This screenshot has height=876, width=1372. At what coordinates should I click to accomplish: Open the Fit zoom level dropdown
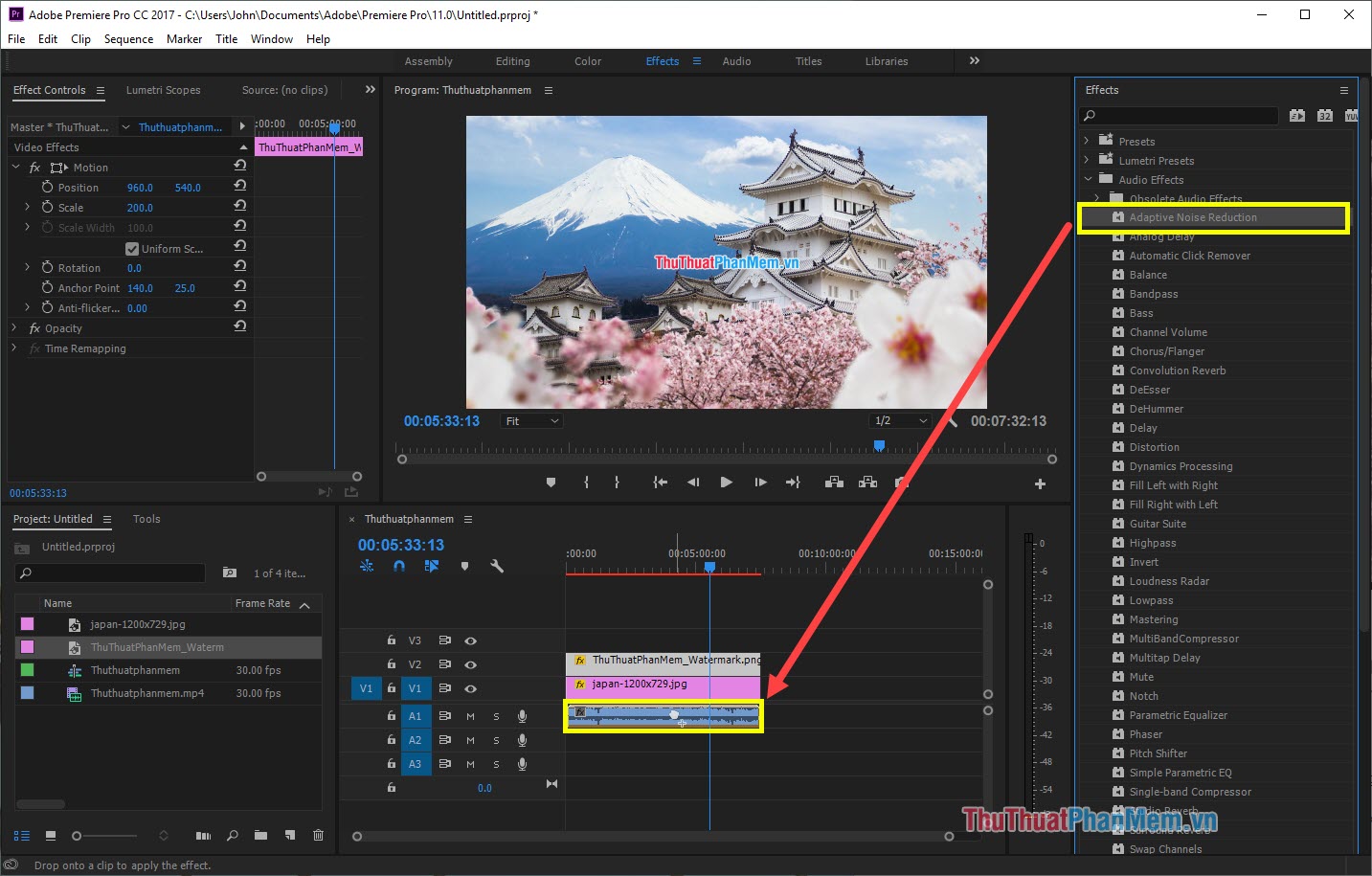click(x=530, y=420)
